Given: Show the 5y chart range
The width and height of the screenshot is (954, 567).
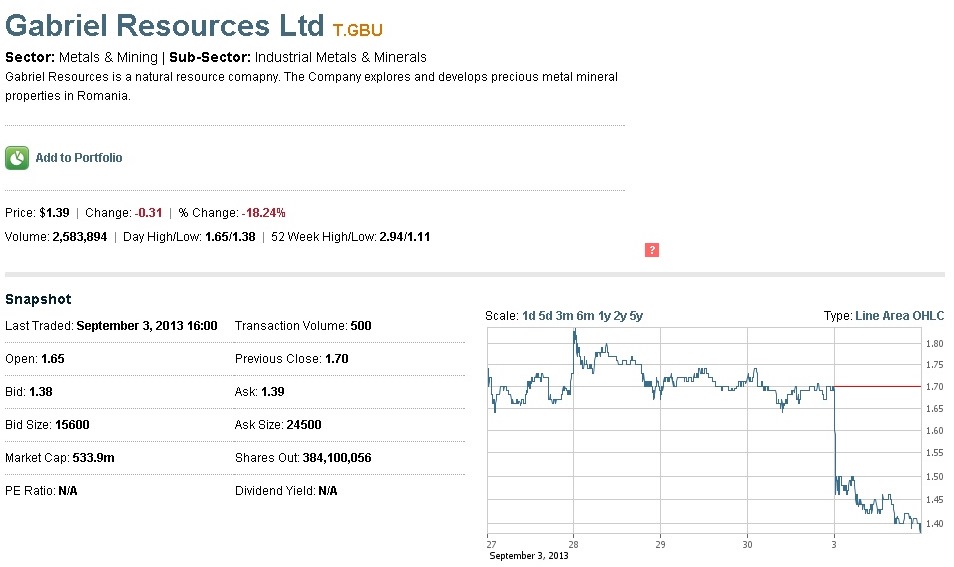Looking at the screenshot, I should tap(636, 316).
